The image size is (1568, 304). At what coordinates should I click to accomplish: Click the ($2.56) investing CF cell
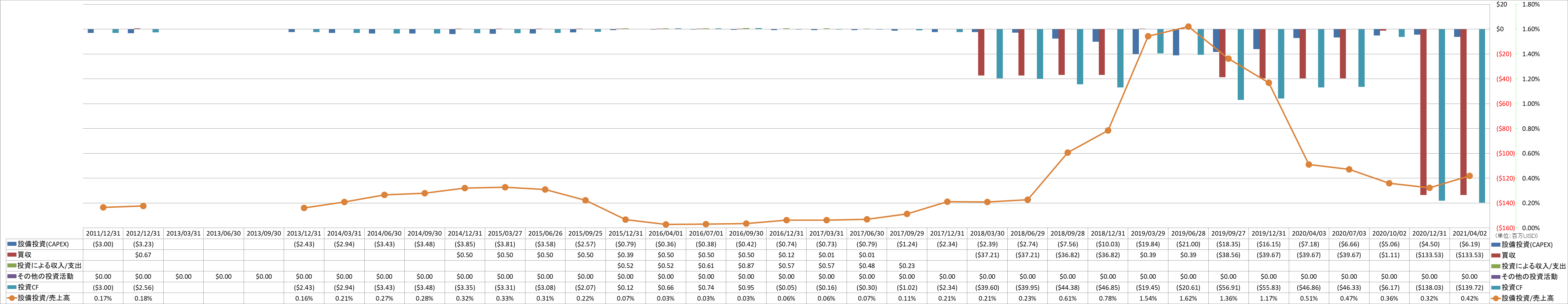[143, 288]
